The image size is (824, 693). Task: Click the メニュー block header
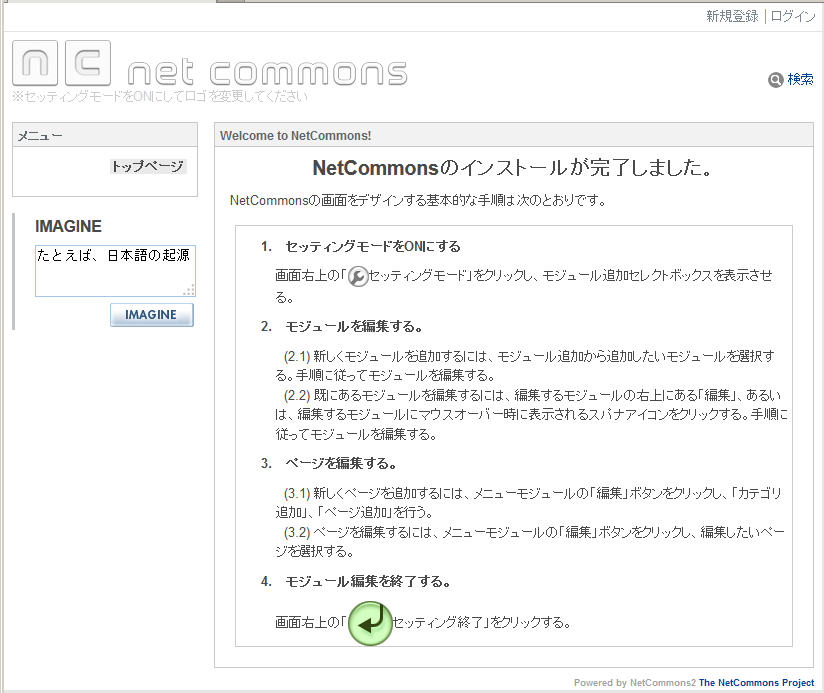point(105,135)
